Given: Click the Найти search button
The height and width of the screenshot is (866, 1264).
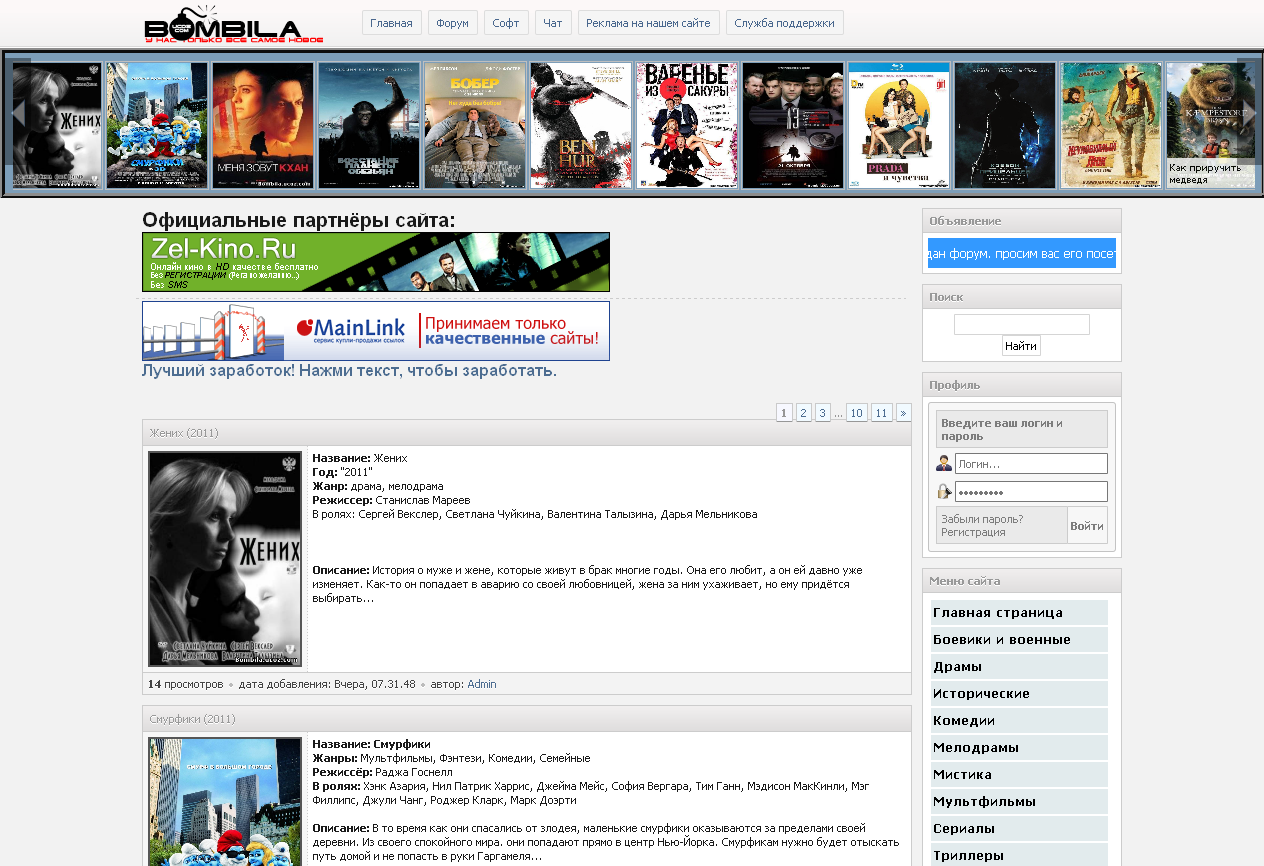Looking at the screenshot, I should point(1021,346).
